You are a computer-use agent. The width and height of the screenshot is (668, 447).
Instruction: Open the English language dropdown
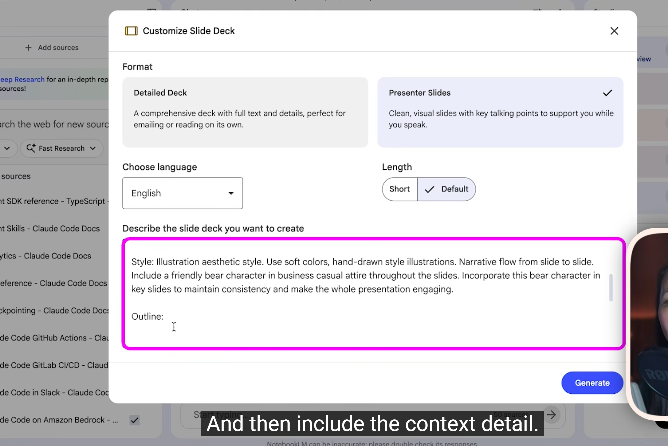[182, 193]
